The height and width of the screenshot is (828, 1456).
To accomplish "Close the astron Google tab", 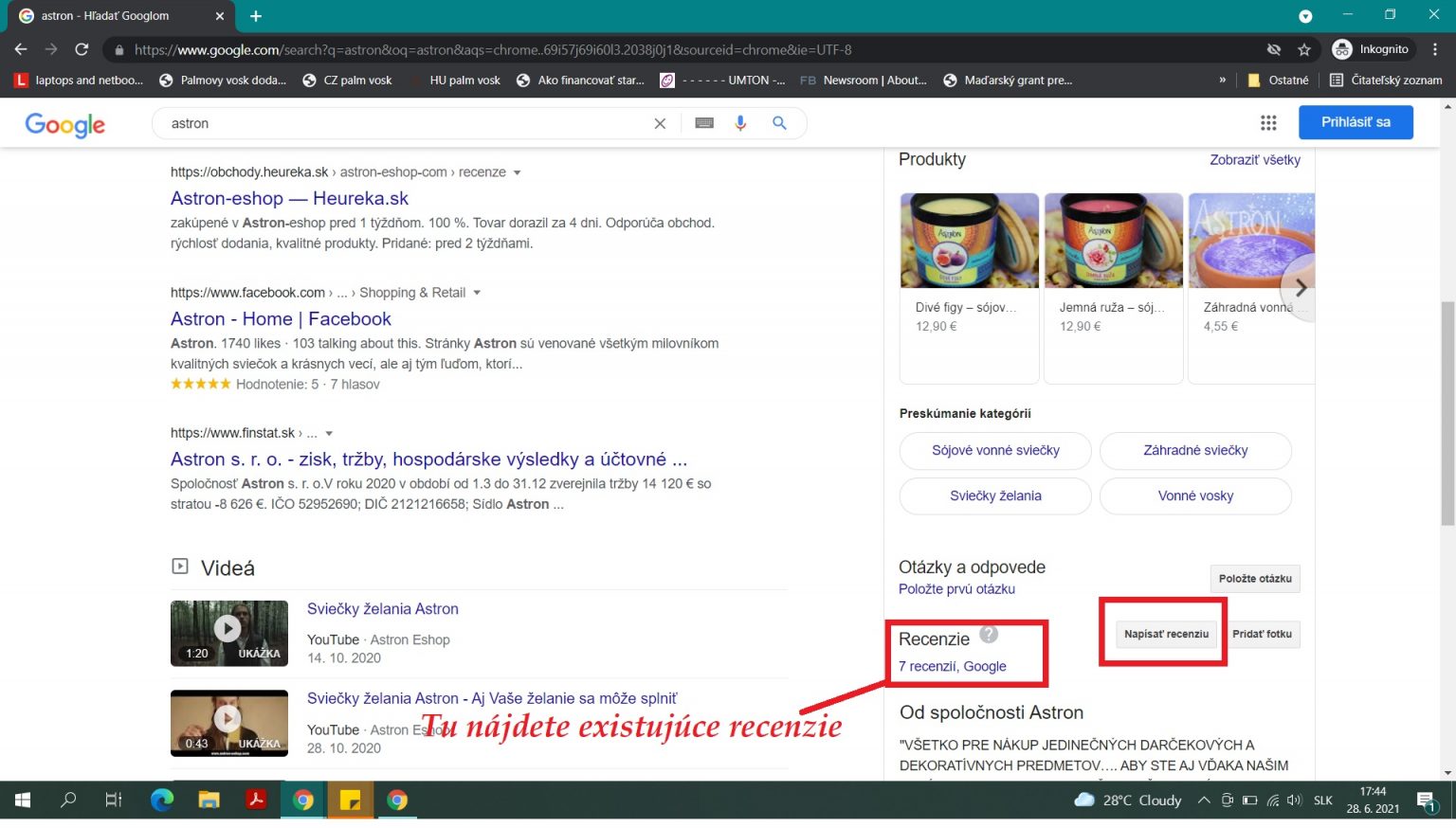I will click(220, 16).
